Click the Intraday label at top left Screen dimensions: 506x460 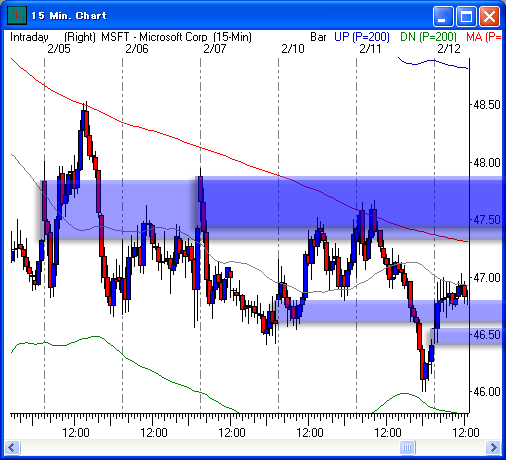[29, 37]
